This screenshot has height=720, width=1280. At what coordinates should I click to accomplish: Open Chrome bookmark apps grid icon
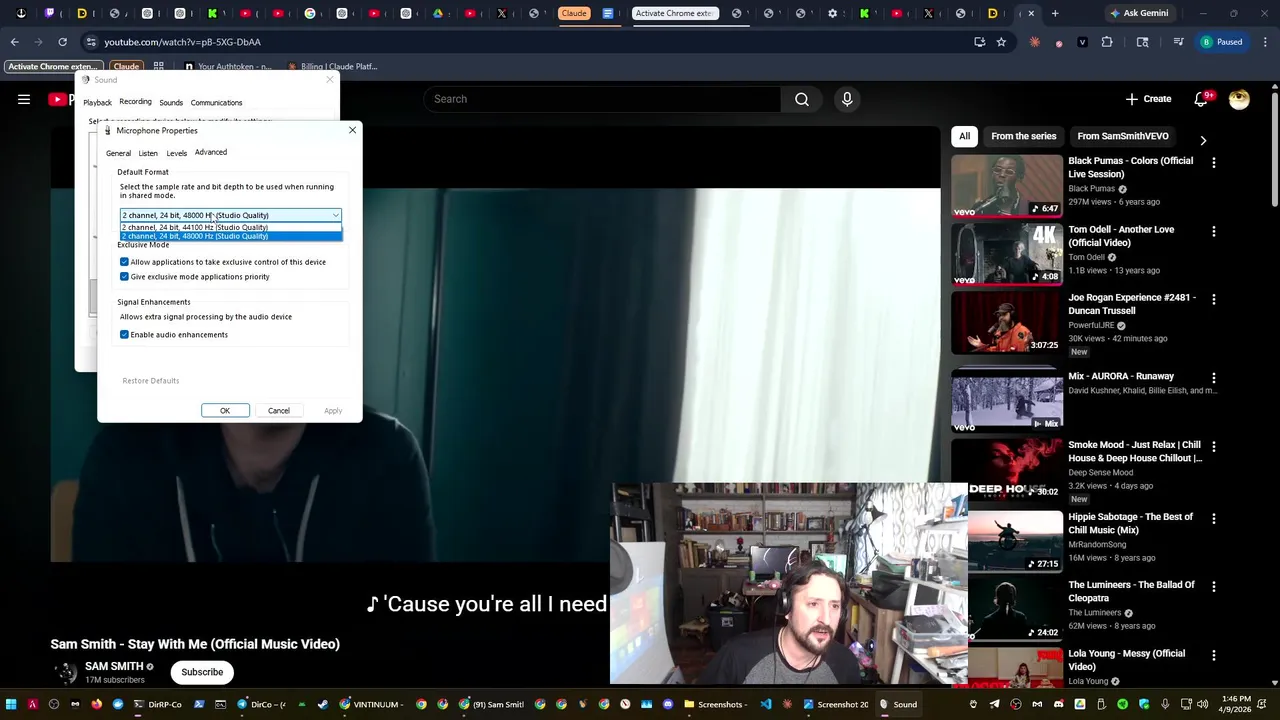(158, 66)
